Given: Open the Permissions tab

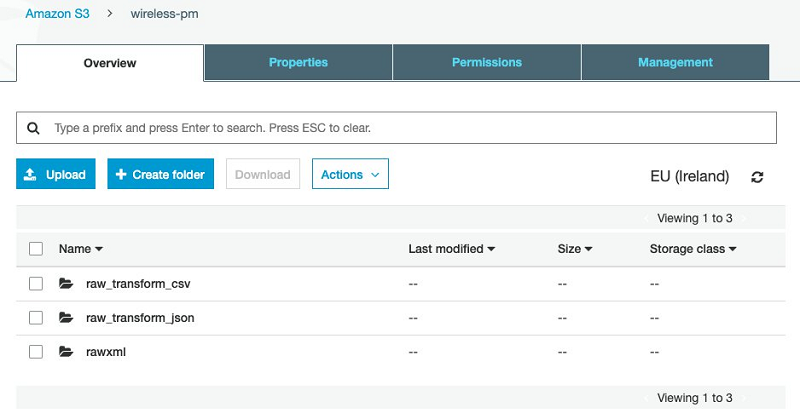Looking at the screenshot, I should [487, 62].
